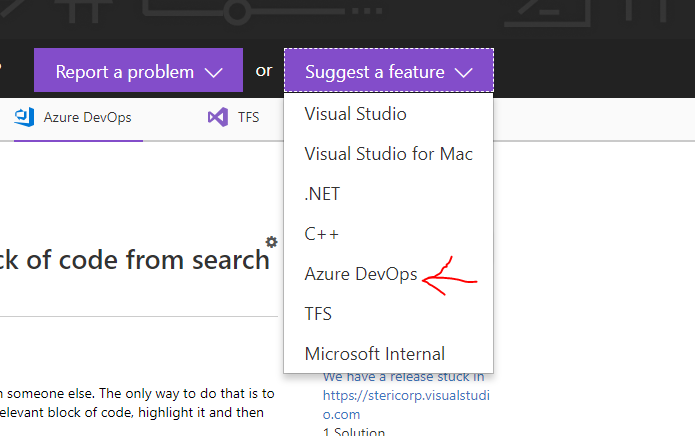Pick the .NET menu entry

[323, 194]
